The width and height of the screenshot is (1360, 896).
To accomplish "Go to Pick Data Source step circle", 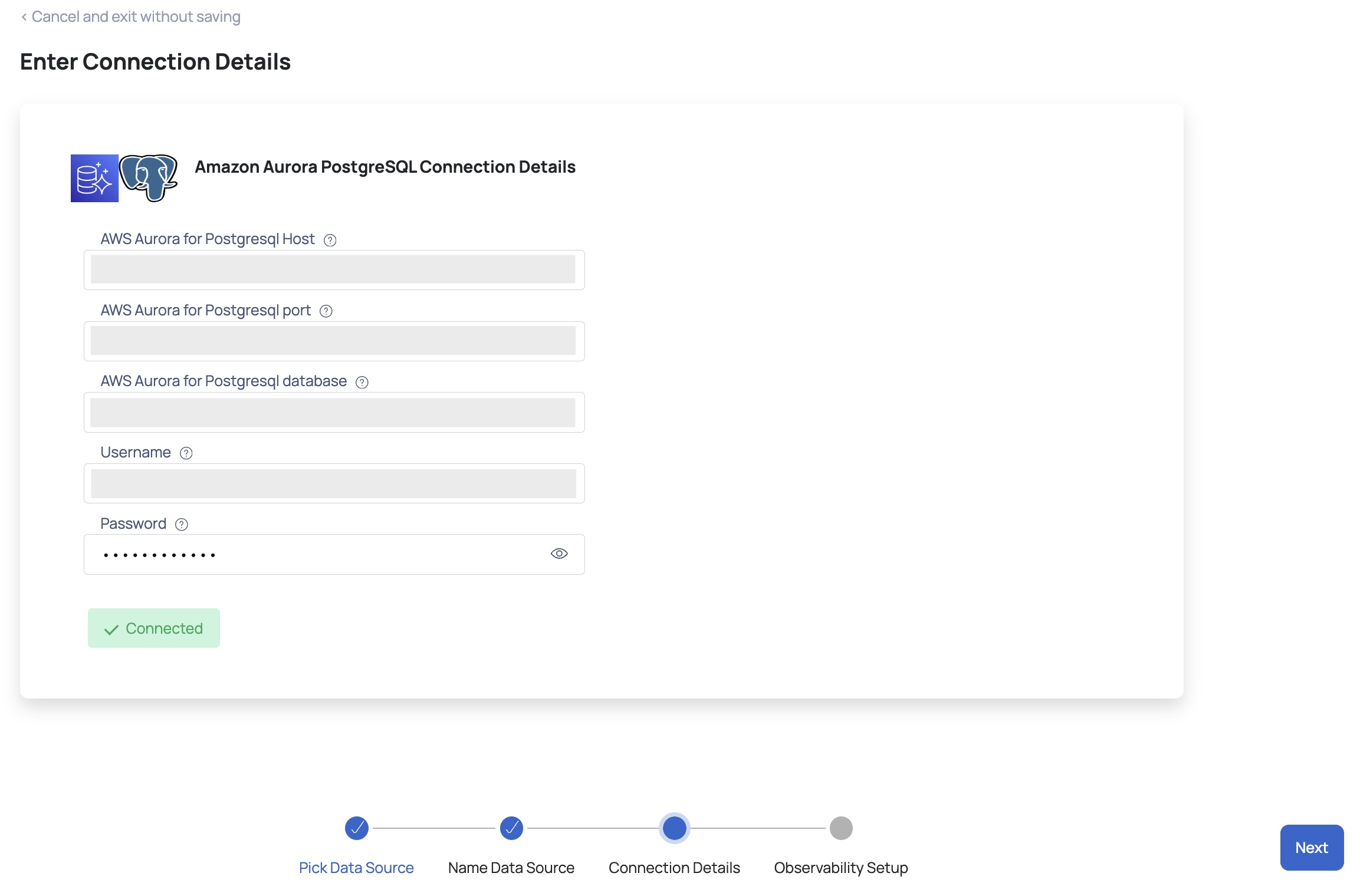I will tap(357, 828).
